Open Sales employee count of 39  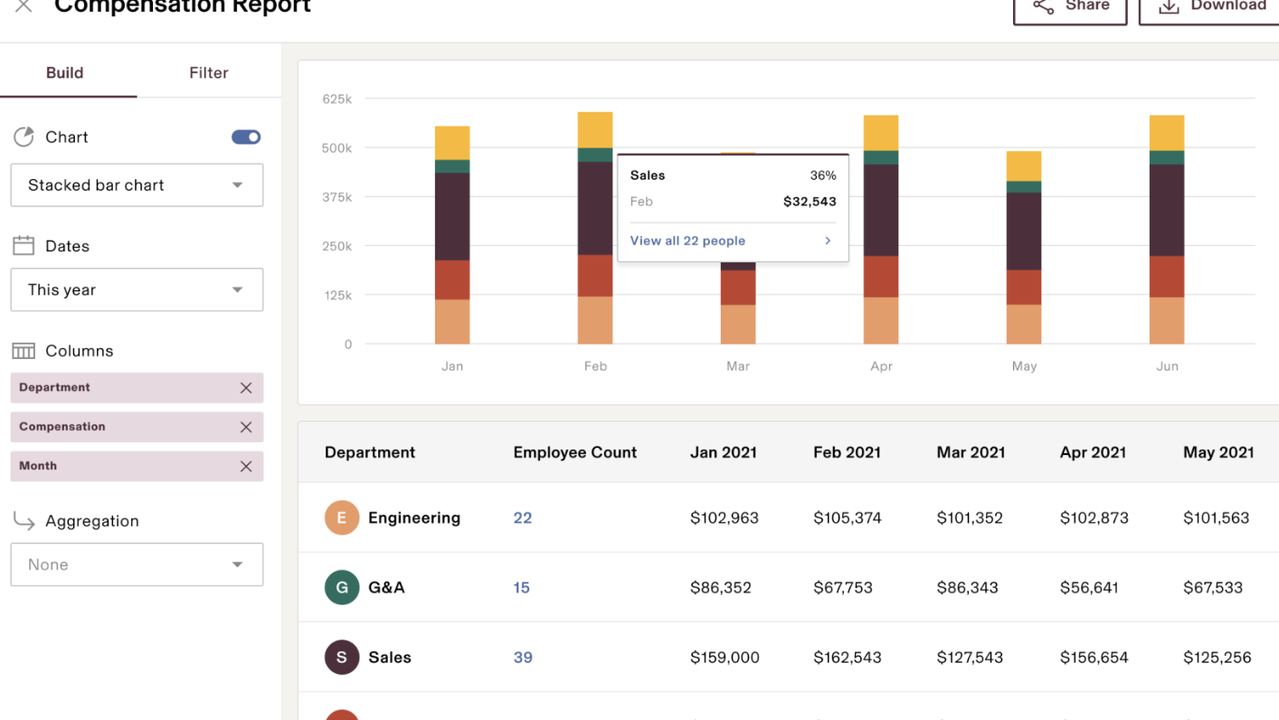pyautogui.click(x=522, y=657)
